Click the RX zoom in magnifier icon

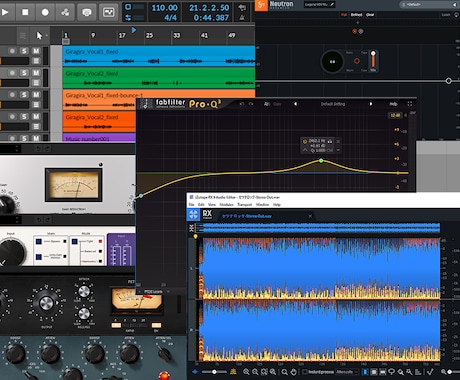tap(246, 372)
